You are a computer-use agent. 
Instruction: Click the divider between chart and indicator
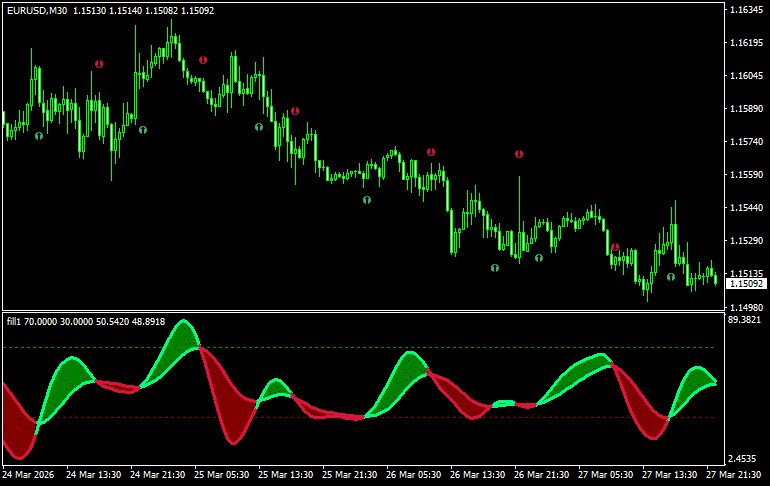(360, 312)
